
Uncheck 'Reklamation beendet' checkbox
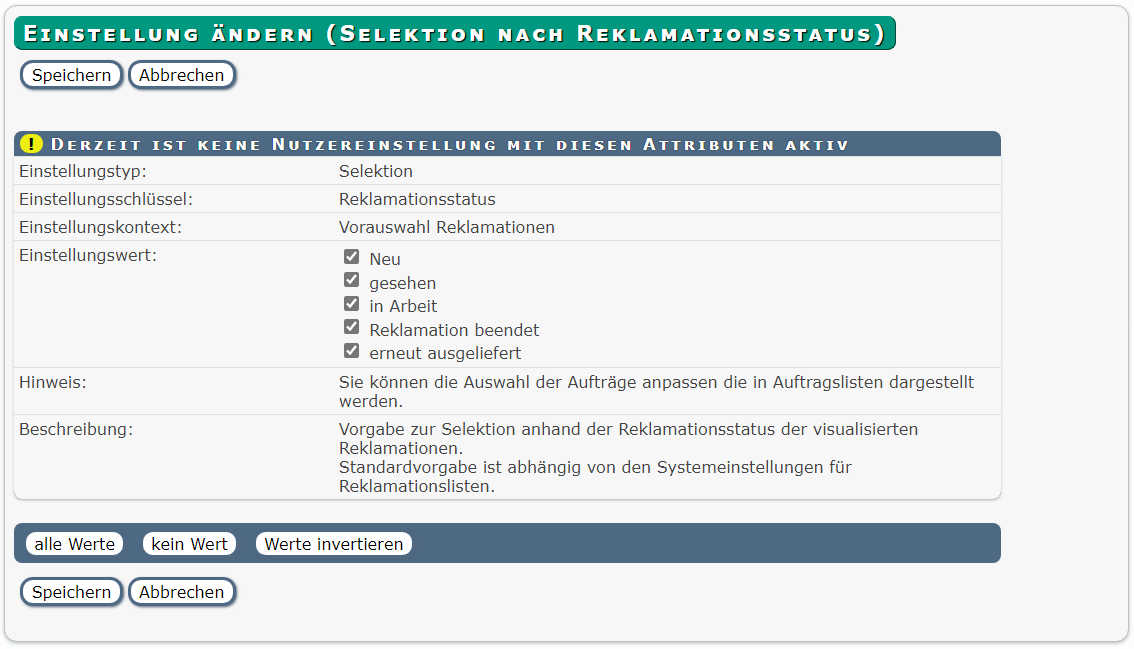click(x=351, y=328)
